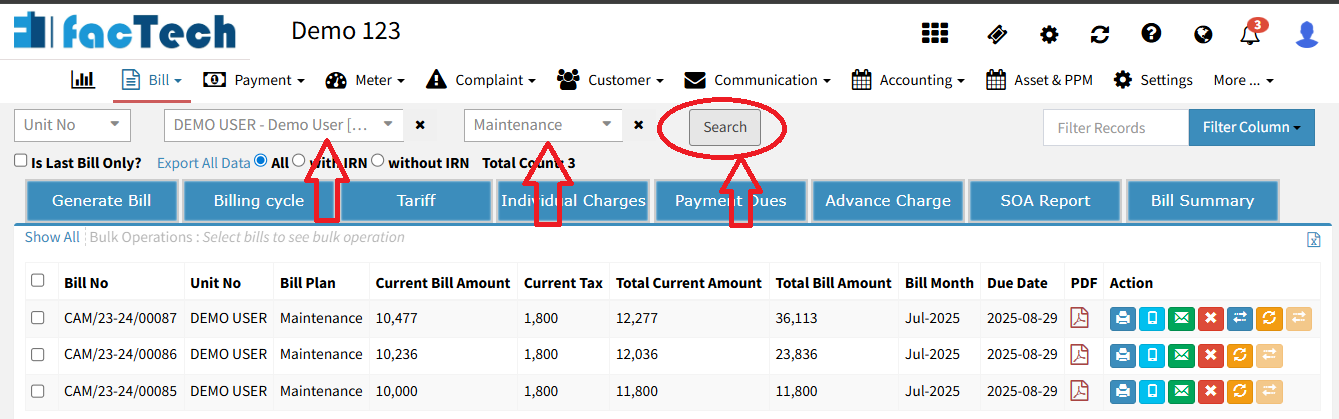Screen dimensions: 1339x419
Task: Open the PDF for bill CAM/23-24/00087
Action: [1079, 318]
